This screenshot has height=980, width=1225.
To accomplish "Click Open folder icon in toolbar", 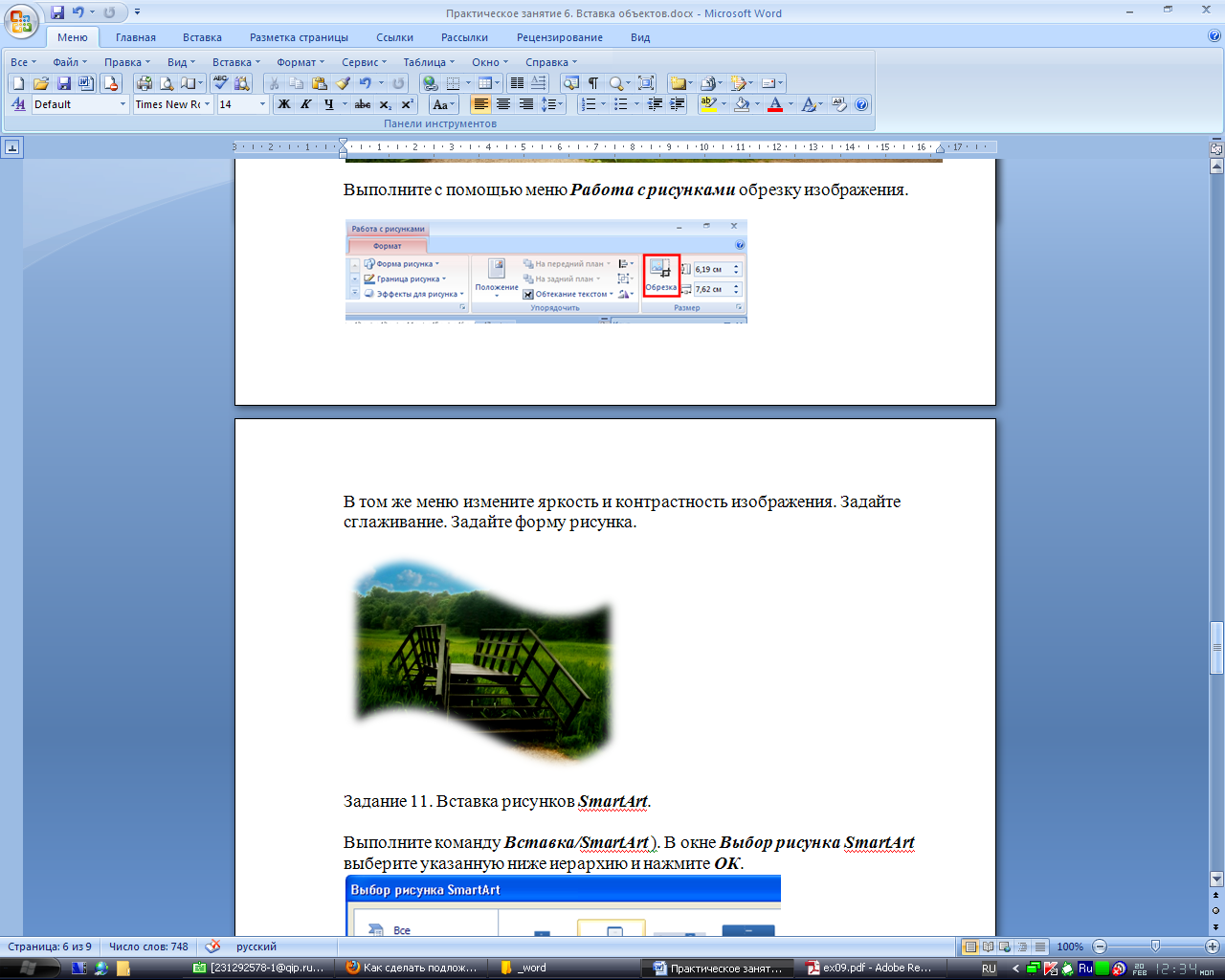I will click(x=40, y=83).
